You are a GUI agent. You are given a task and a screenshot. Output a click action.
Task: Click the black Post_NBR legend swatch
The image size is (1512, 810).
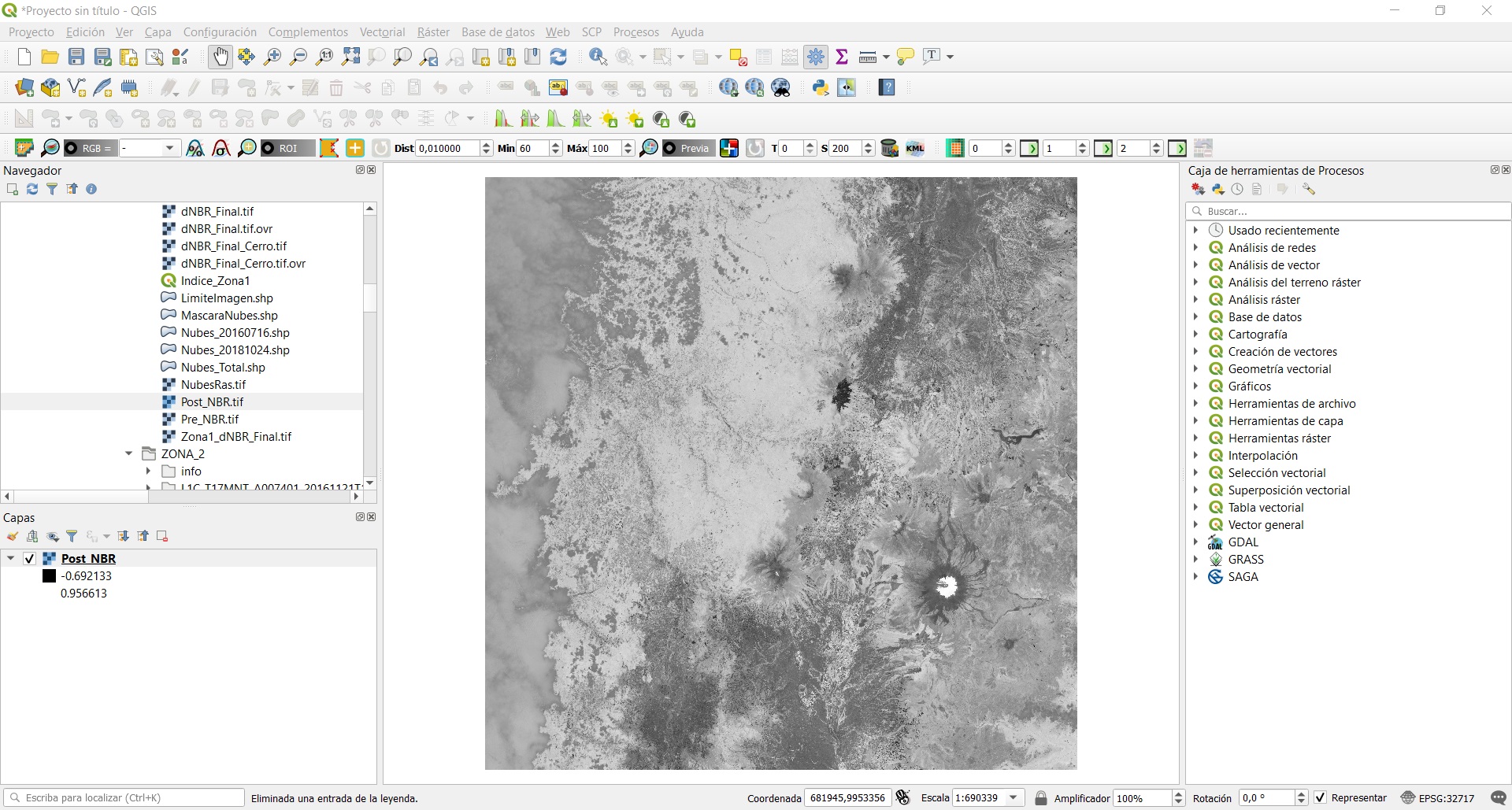(x=49, y=575)
